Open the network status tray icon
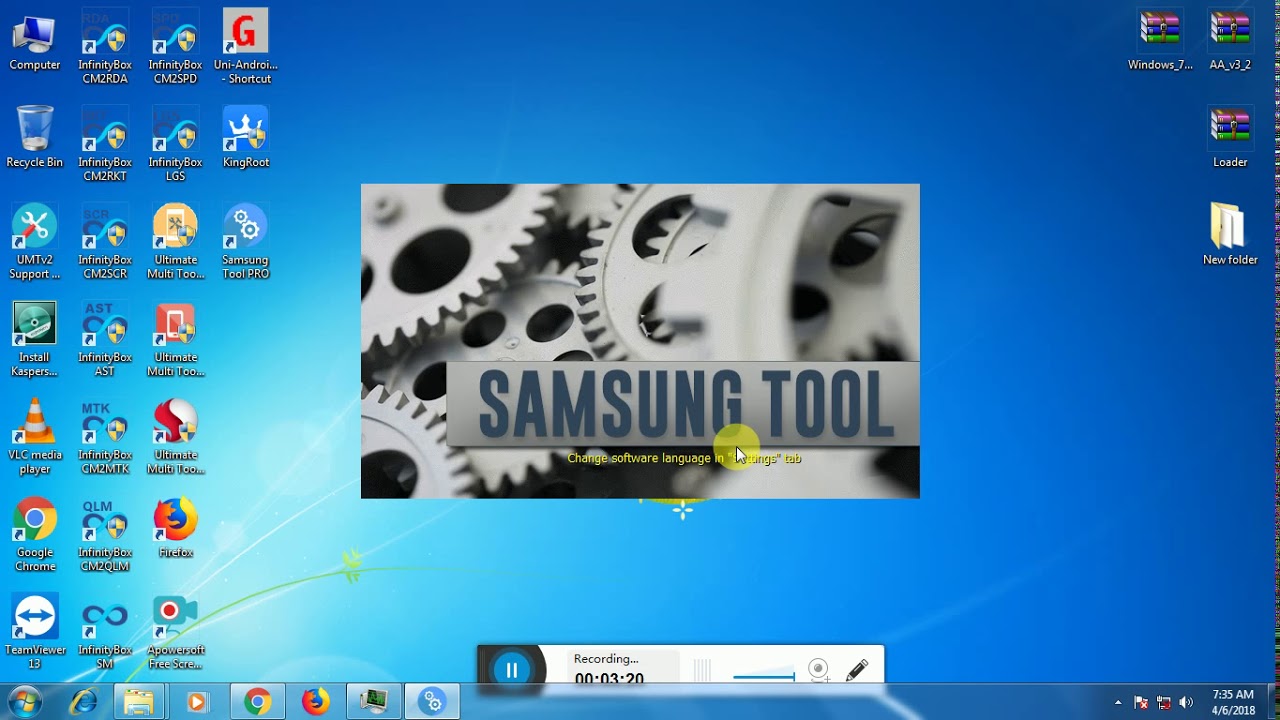Viewport: 1280px width, 720px height. (1164, 702)
